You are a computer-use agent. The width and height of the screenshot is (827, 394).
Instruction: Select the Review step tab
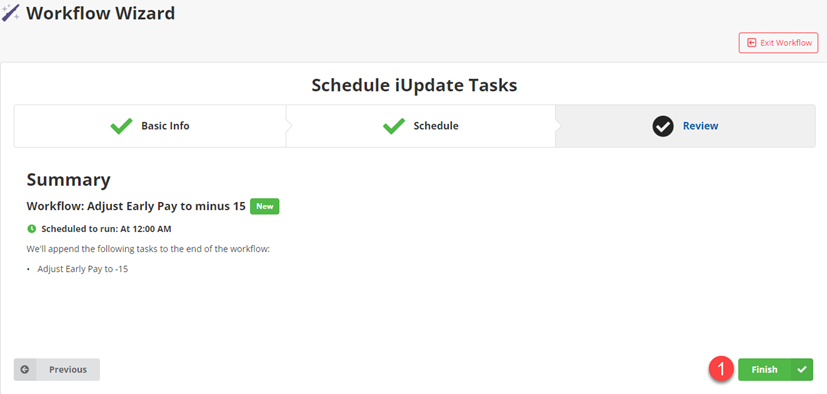(x=685, y=126)
